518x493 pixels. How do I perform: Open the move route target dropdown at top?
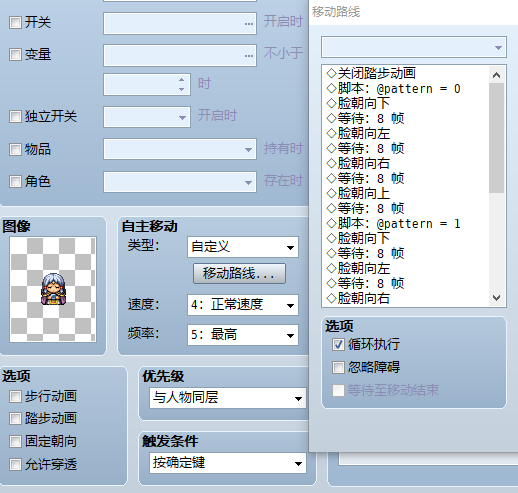[x=414, y=47]
